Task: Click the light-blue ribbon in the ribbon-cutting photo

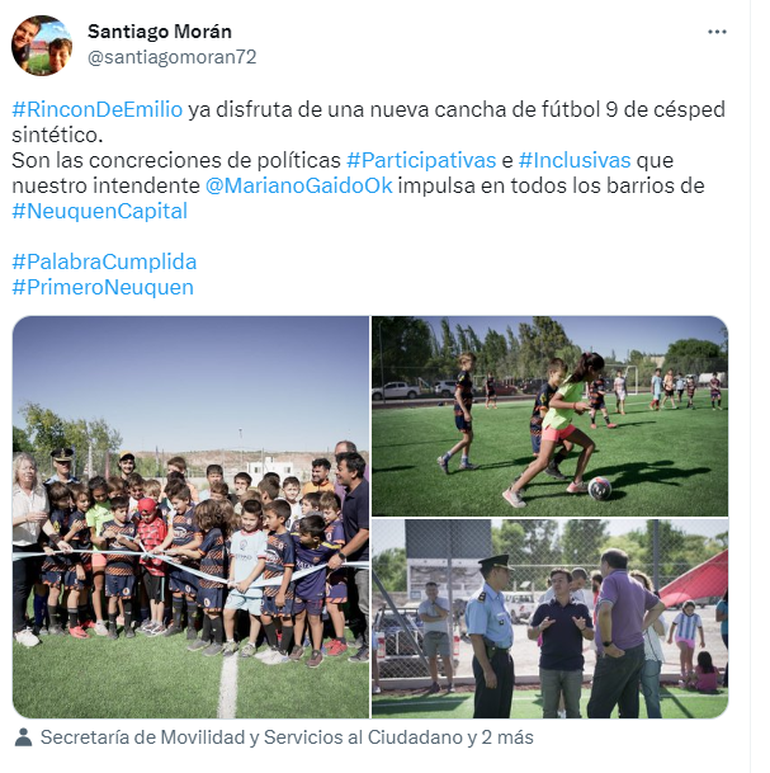Action: [191, 566]
